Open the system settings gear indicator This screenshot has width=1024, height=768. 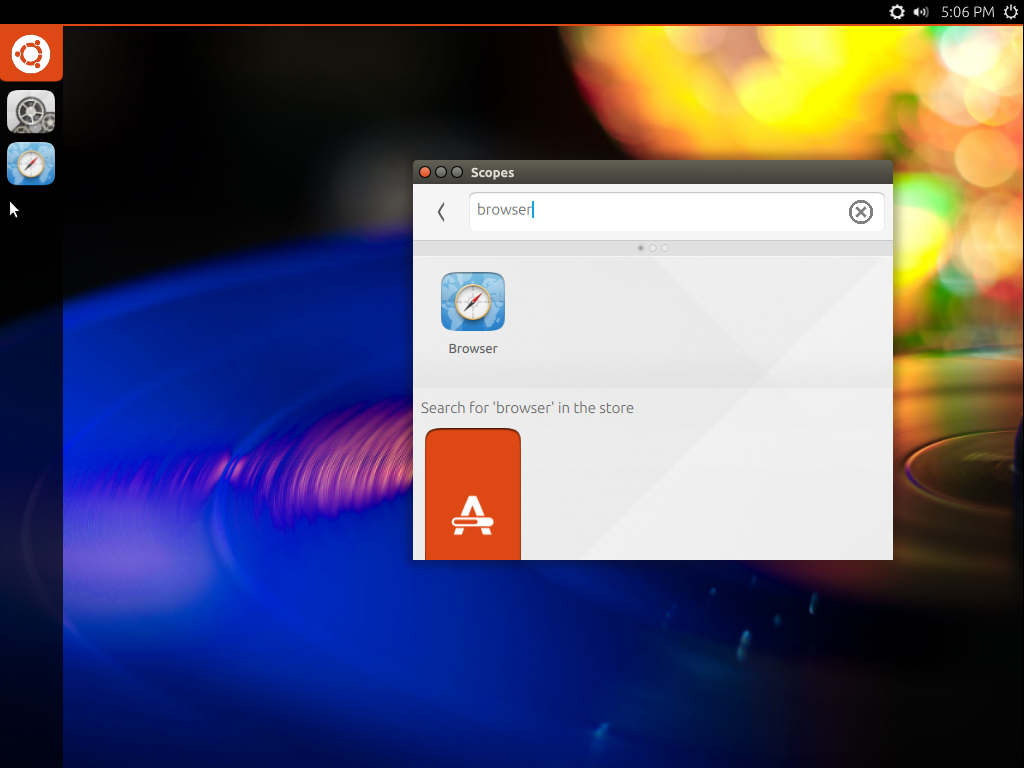click(897, 12)
